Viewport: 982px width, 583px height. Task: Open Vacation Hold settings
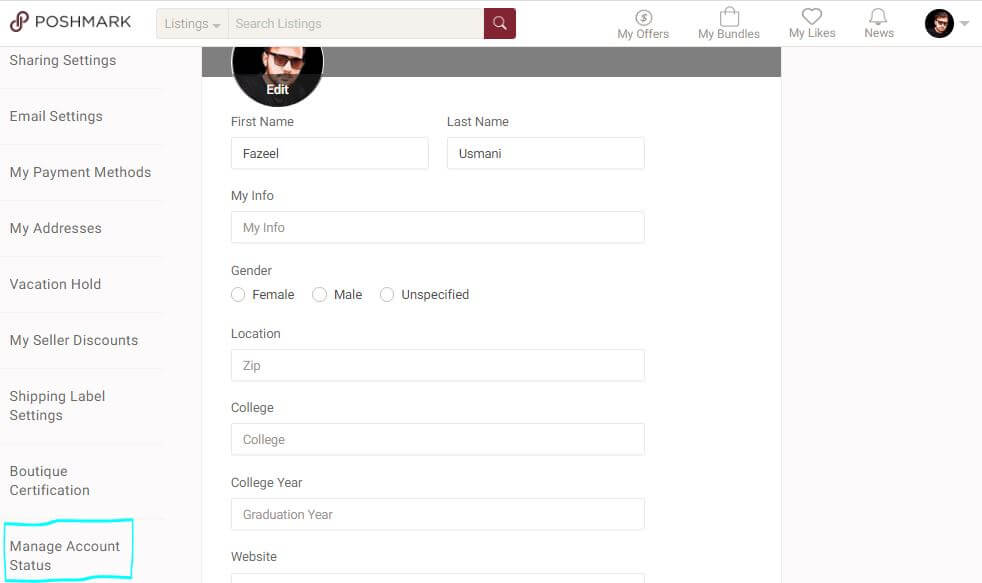coord(55,284)
